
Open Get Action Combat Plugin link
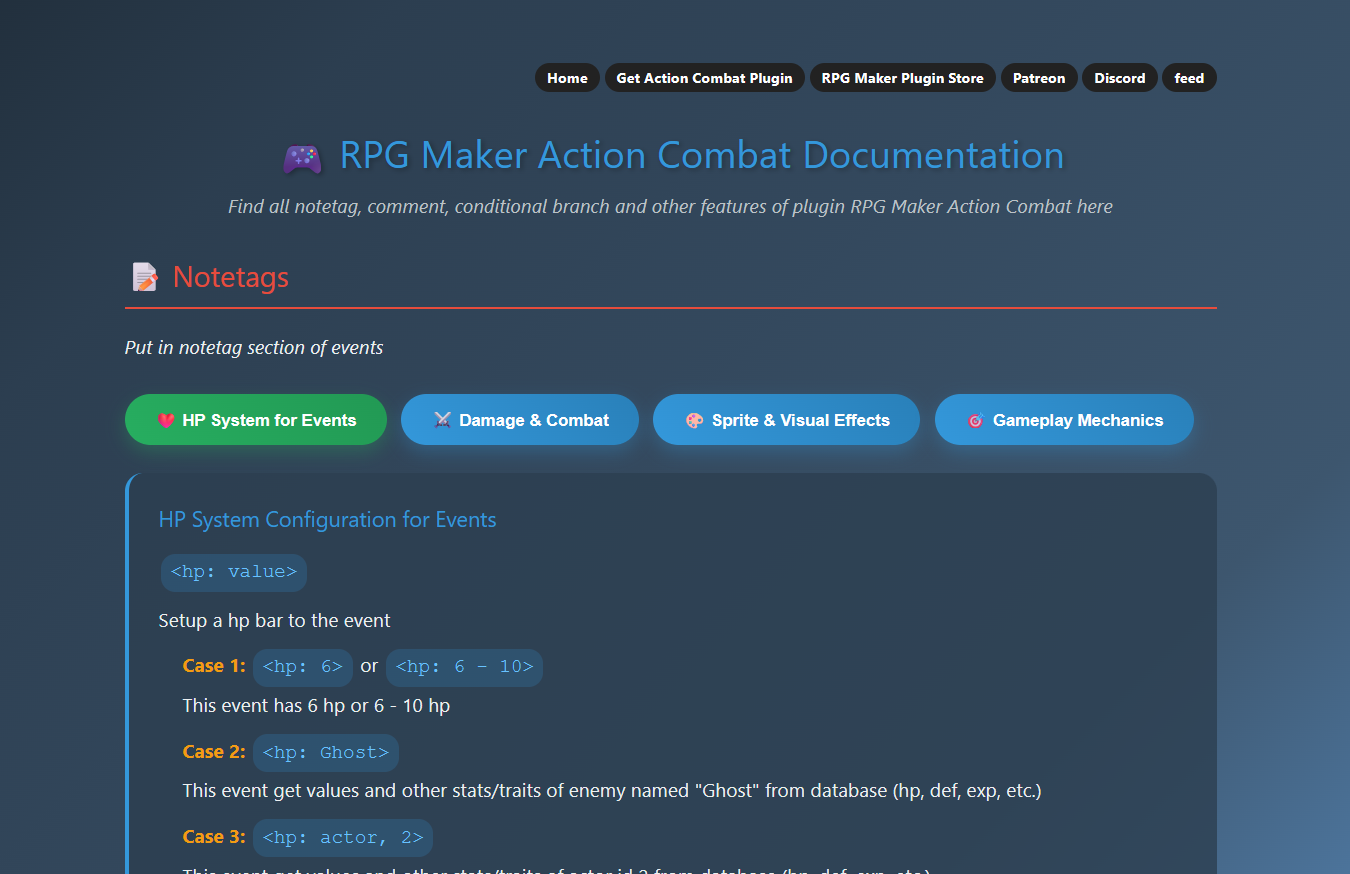click(704, 78)
